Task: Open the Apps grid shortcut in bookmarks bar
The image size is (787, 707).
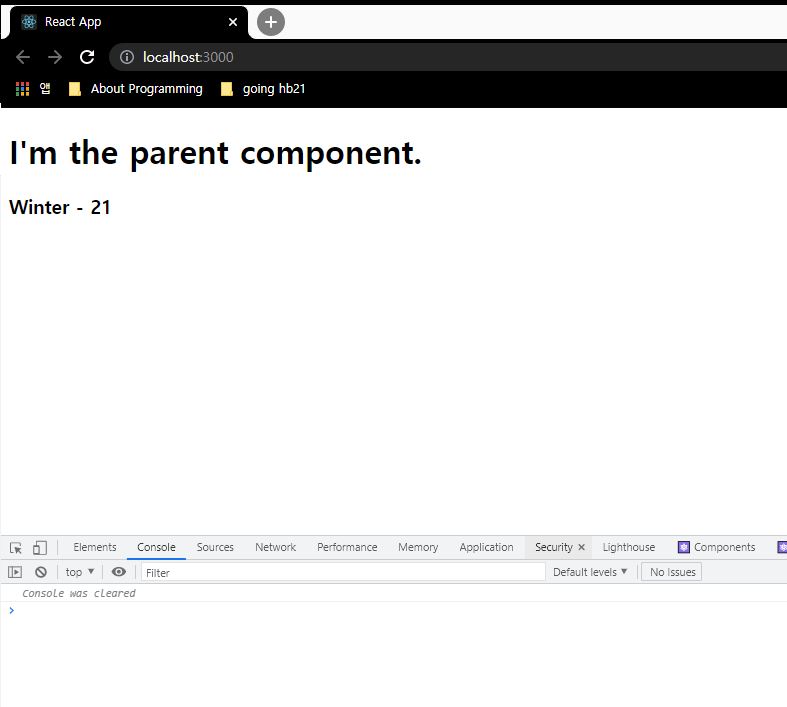Action: [x=22, y=89]
